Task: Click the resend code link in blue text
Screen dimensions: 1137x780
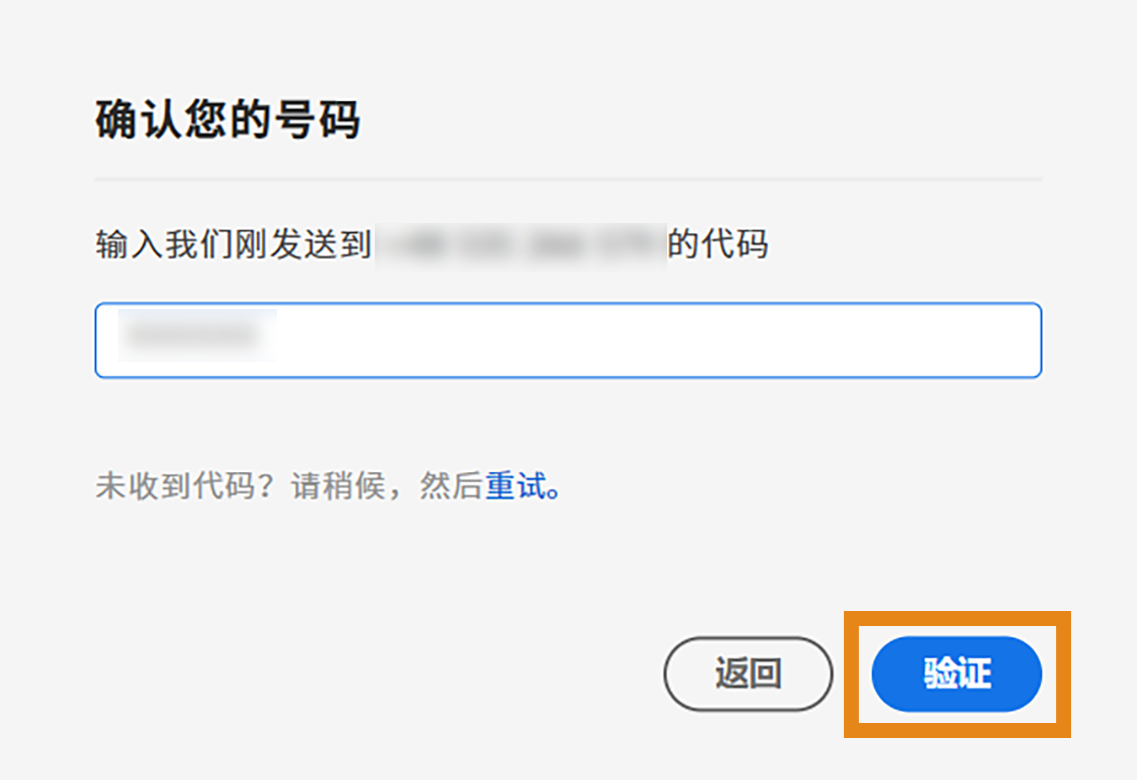Action: pos(514,486)
